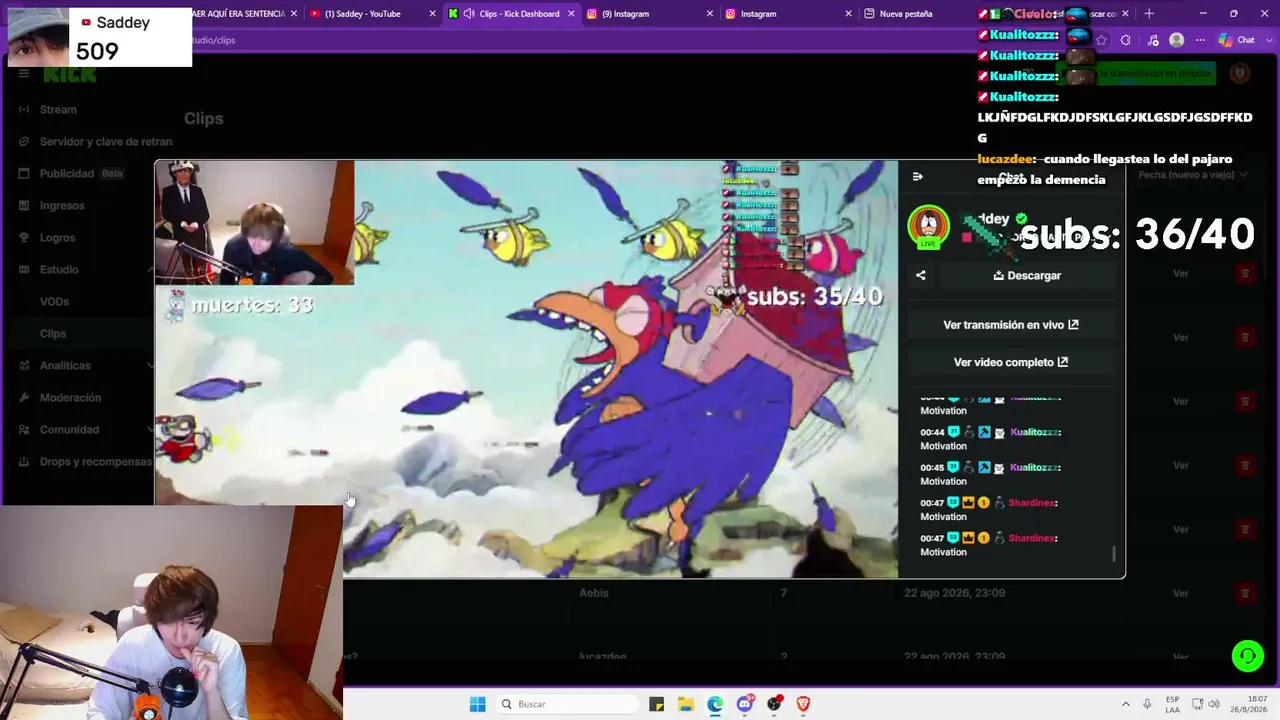Add this page to favorites
The width and height of the screenshot is (1280, 720).
point(1101,40)
